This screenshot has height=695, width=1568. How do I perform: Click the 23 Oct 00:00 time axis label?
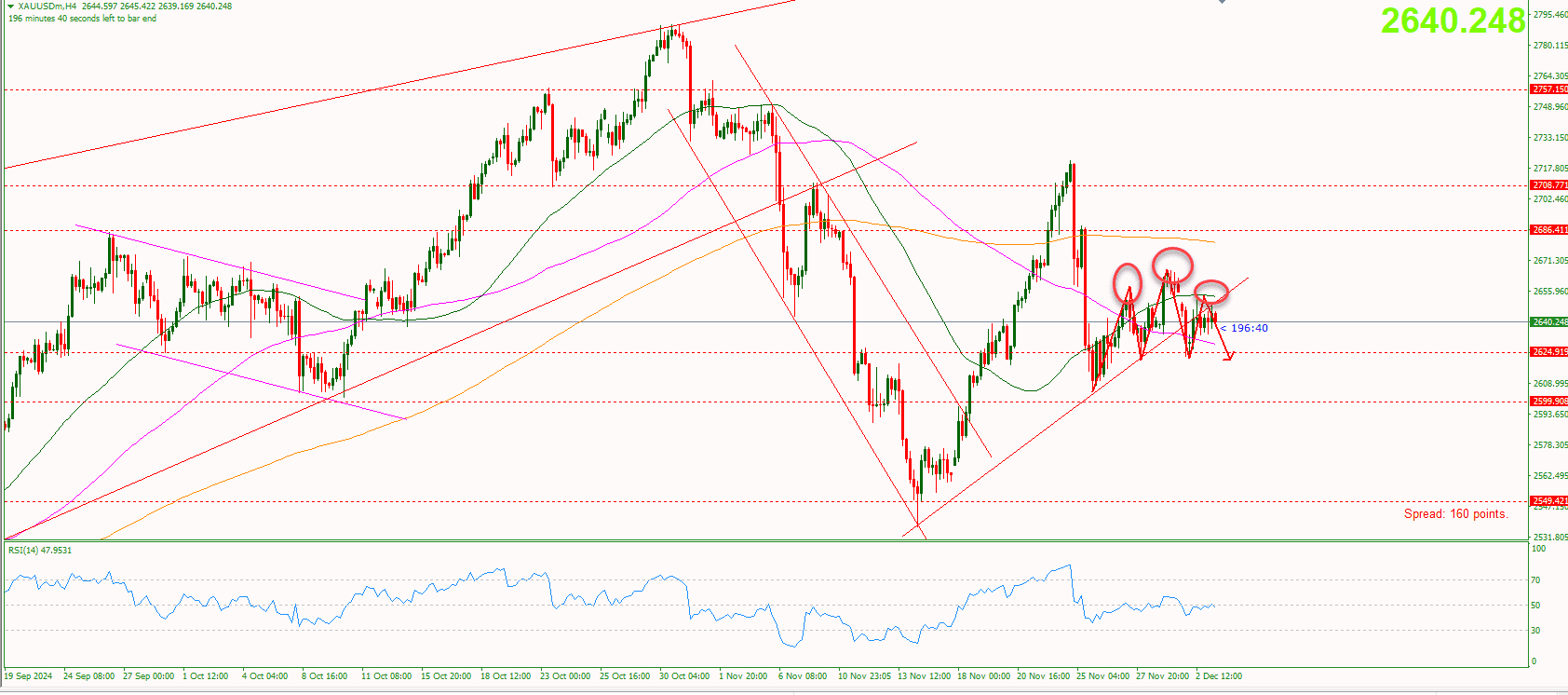pyautogui.click(x=564, y=676)
